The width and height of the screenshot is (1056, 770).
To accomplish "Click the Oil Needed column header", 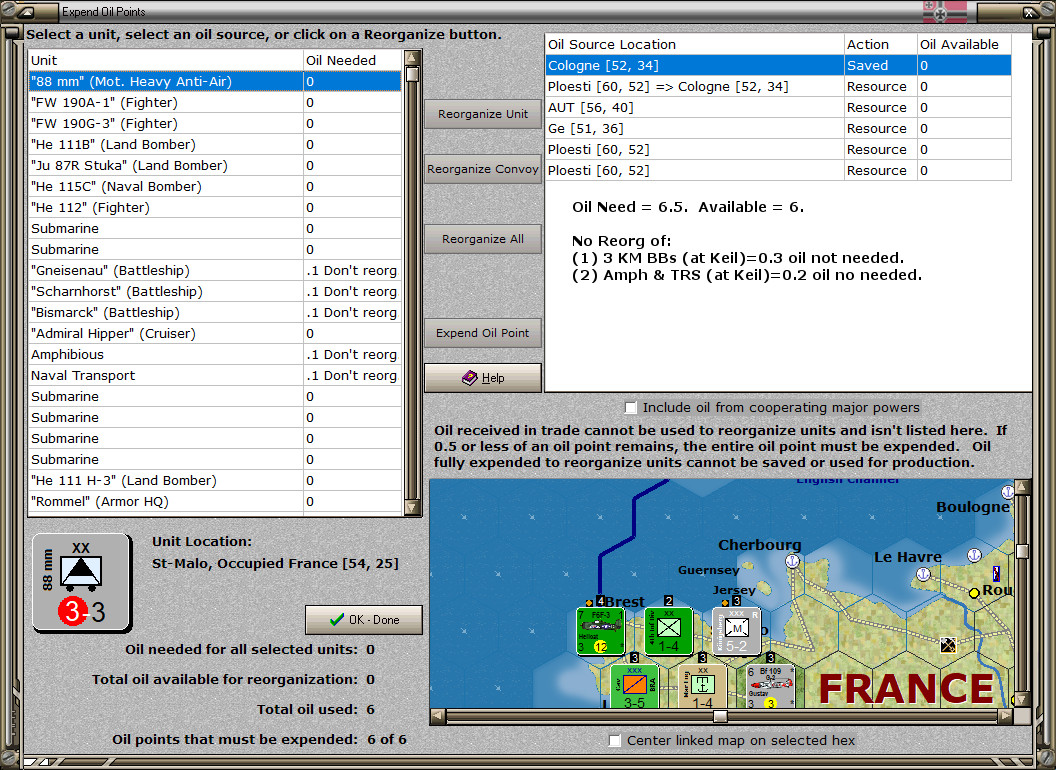I will 352,60.
